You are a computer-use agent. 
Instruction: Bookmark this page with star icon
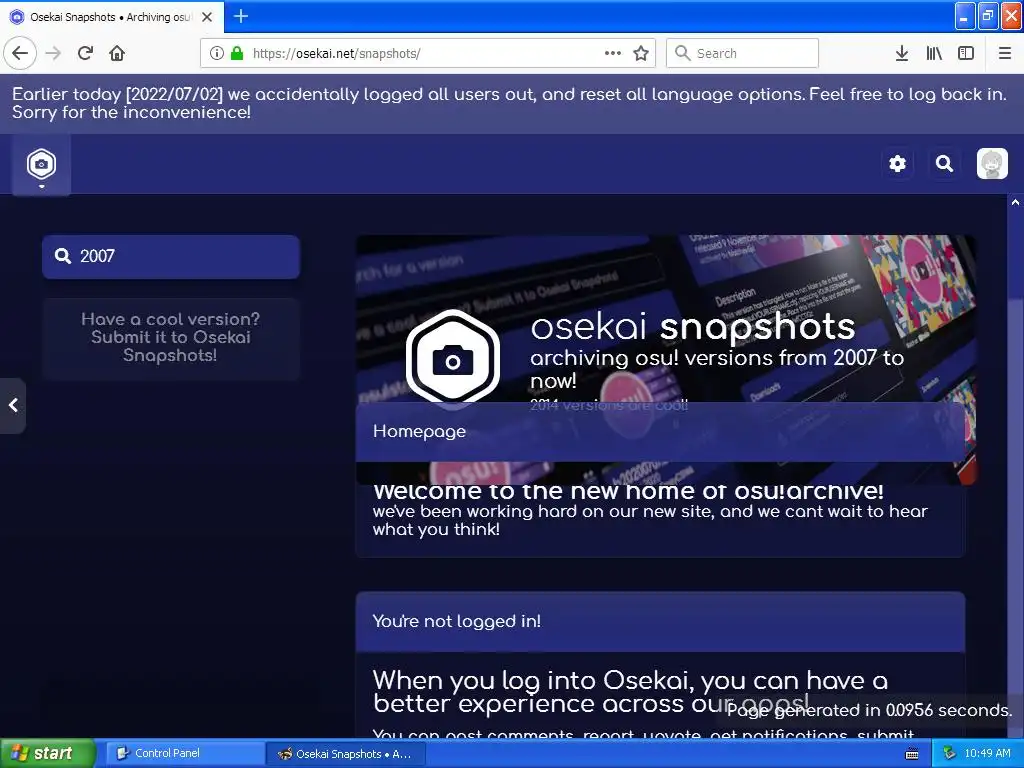[641, 53]
